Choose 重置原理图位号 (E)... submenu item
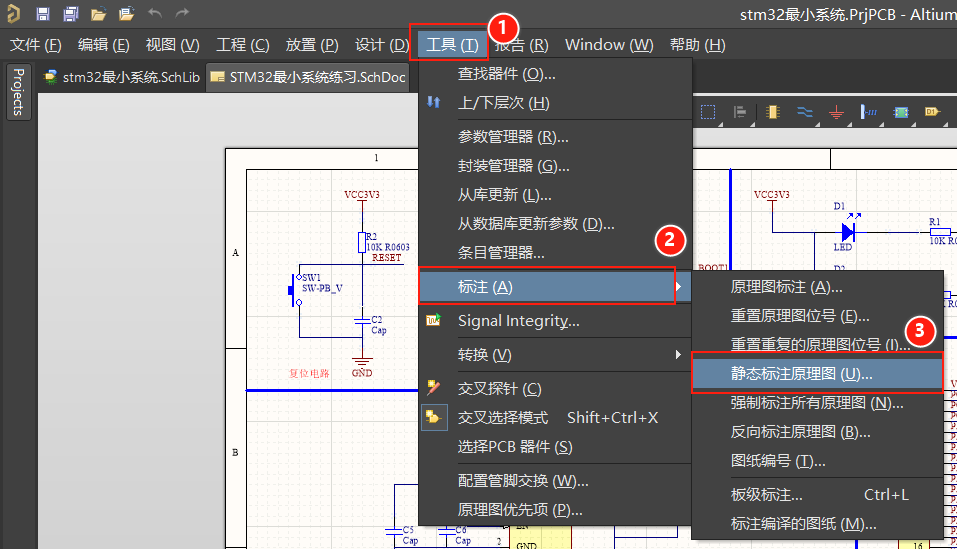 pos(818,316)
